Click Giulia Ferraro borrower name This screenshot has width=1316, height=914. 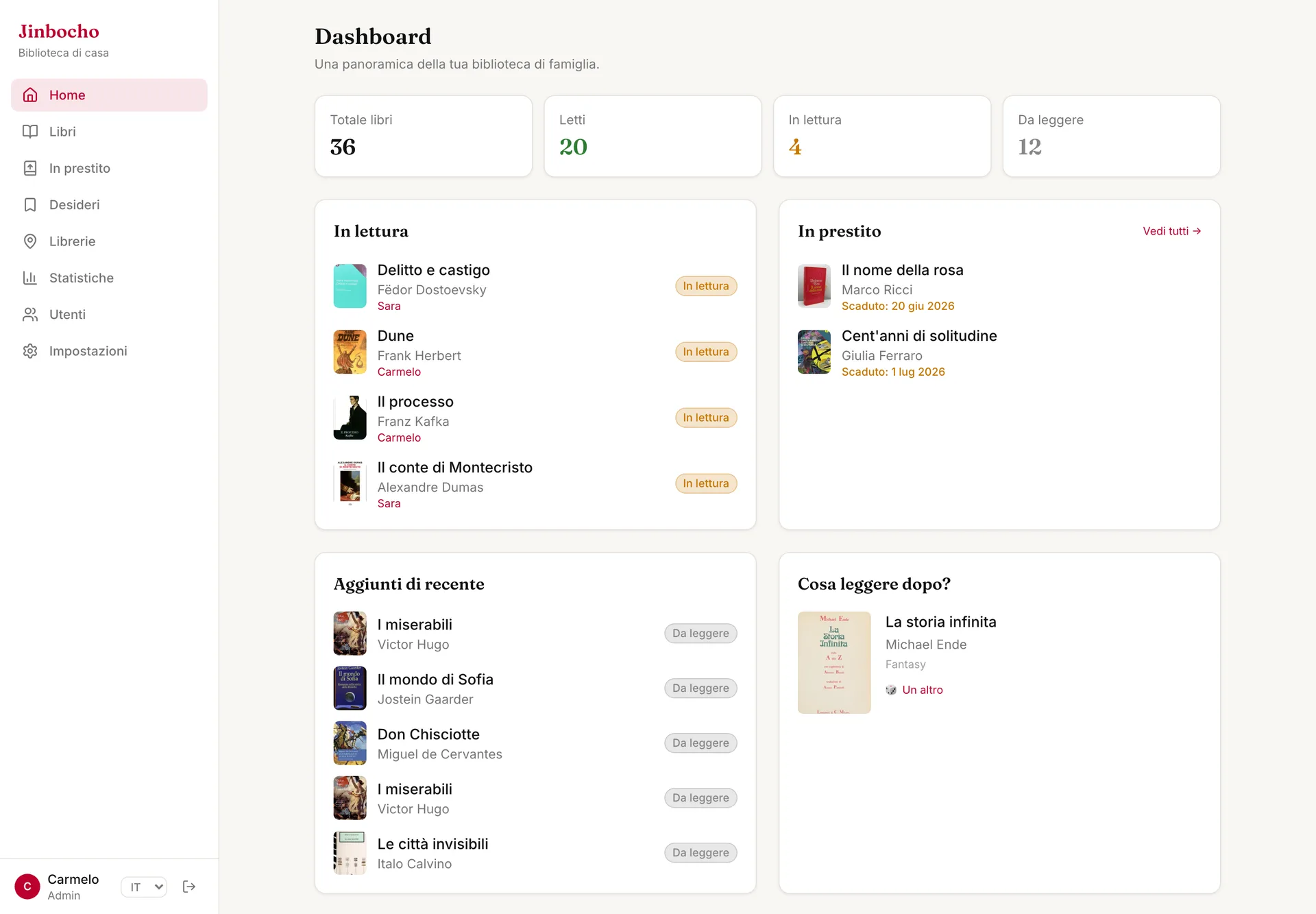click(x=881, y=356)
